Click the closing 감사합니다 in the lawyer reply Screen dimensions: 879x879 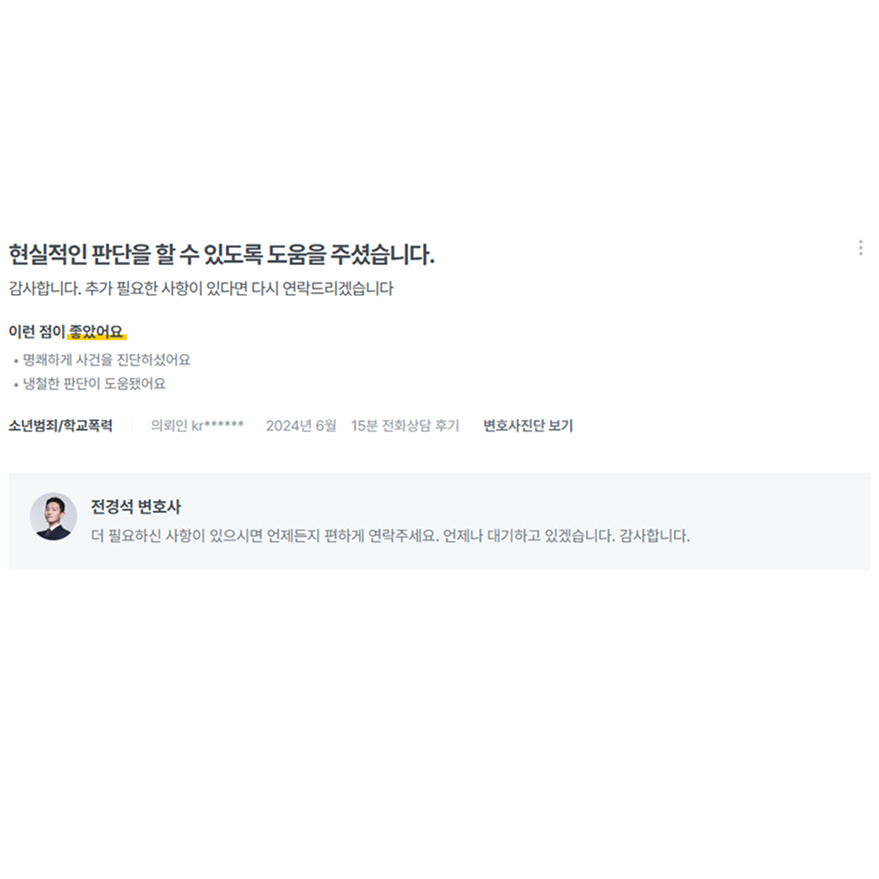click(654, 536)
